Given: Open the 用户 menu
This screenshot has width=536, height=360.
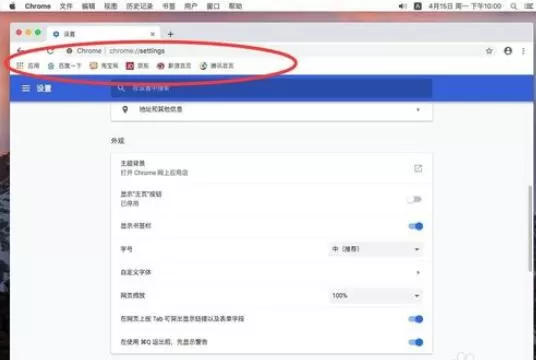Looking at the screenshot, I should point(191,6).
